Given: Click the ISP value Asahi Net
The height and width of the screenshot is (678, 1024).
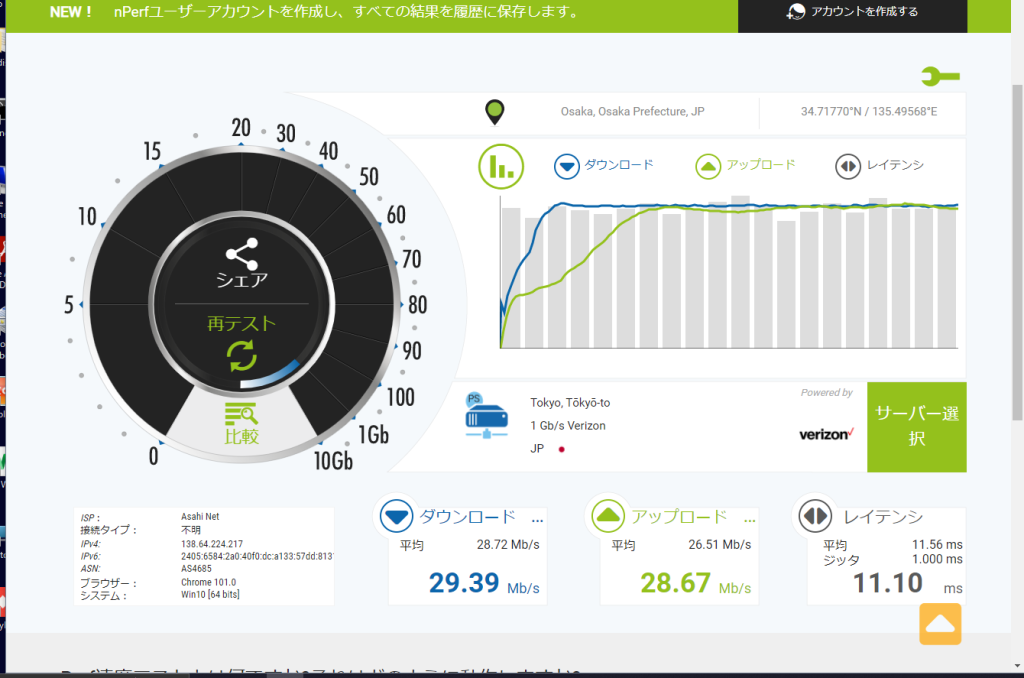Looking at the screenshot, I should click(200, 517).
